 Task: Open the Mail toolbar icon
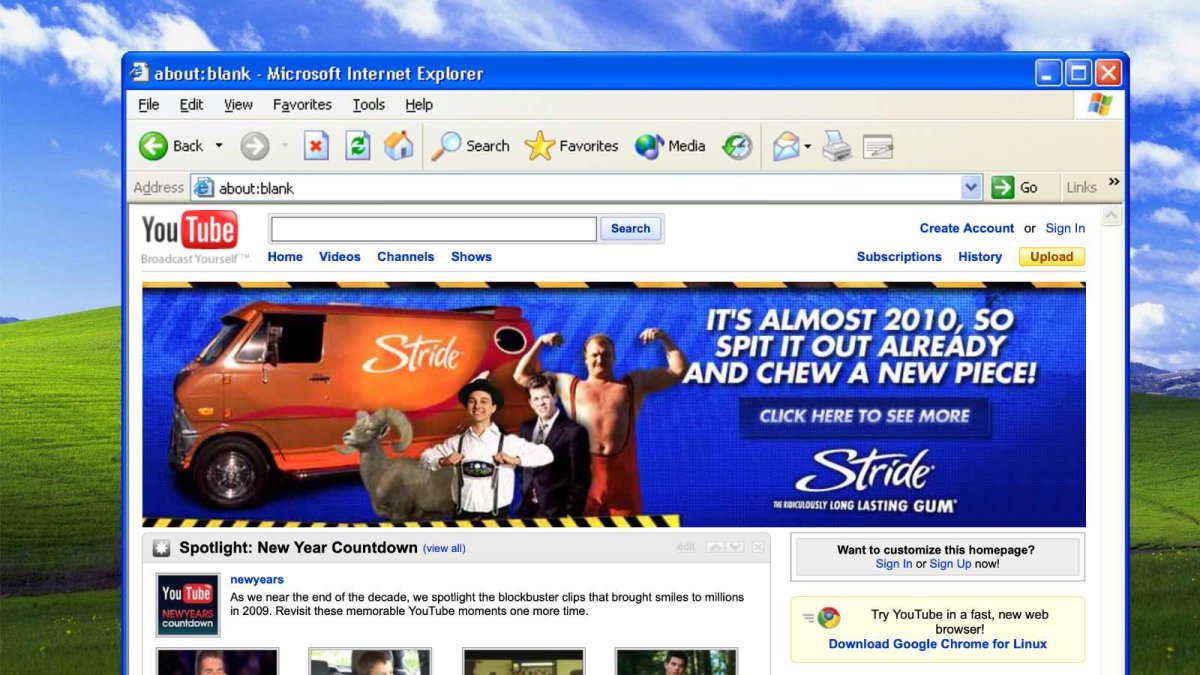point(786,146)
